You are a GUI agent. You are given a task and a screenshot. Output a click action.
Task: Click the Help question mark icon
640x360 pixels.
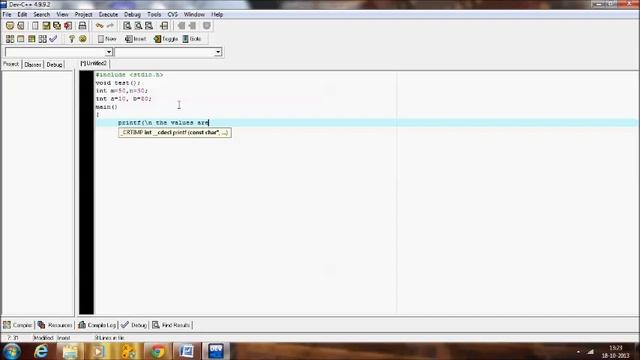71,39
